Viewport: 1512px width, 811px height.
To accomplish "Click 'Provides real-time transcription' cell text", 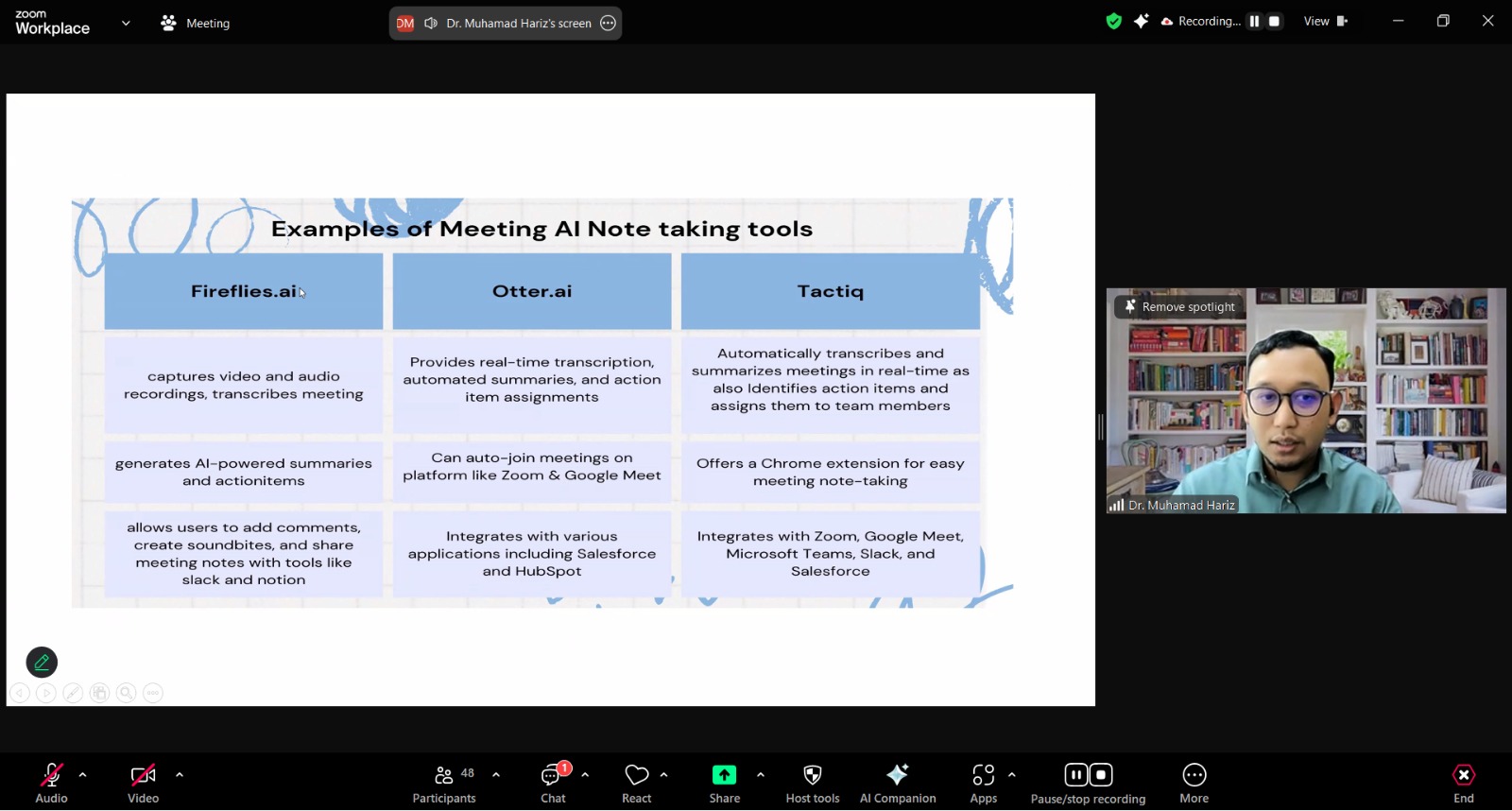I will pos(532,379).
